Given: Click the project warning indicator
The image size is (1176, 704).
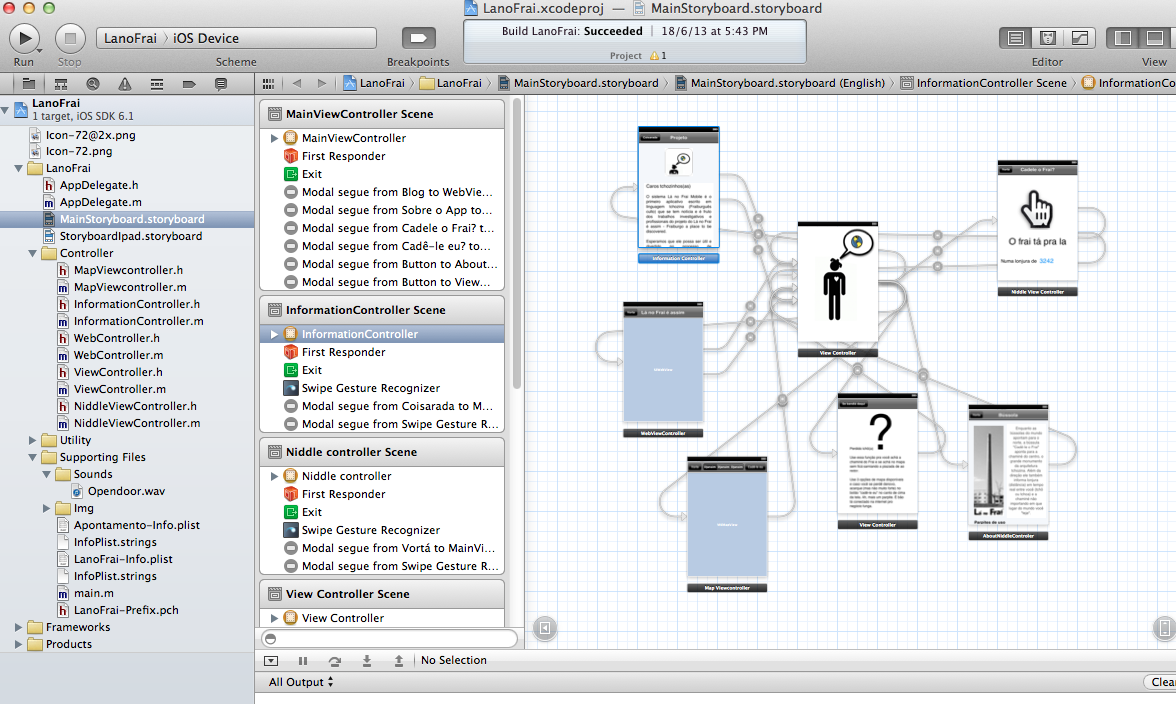Looking at the screenshot, I should tap(658, 55).
